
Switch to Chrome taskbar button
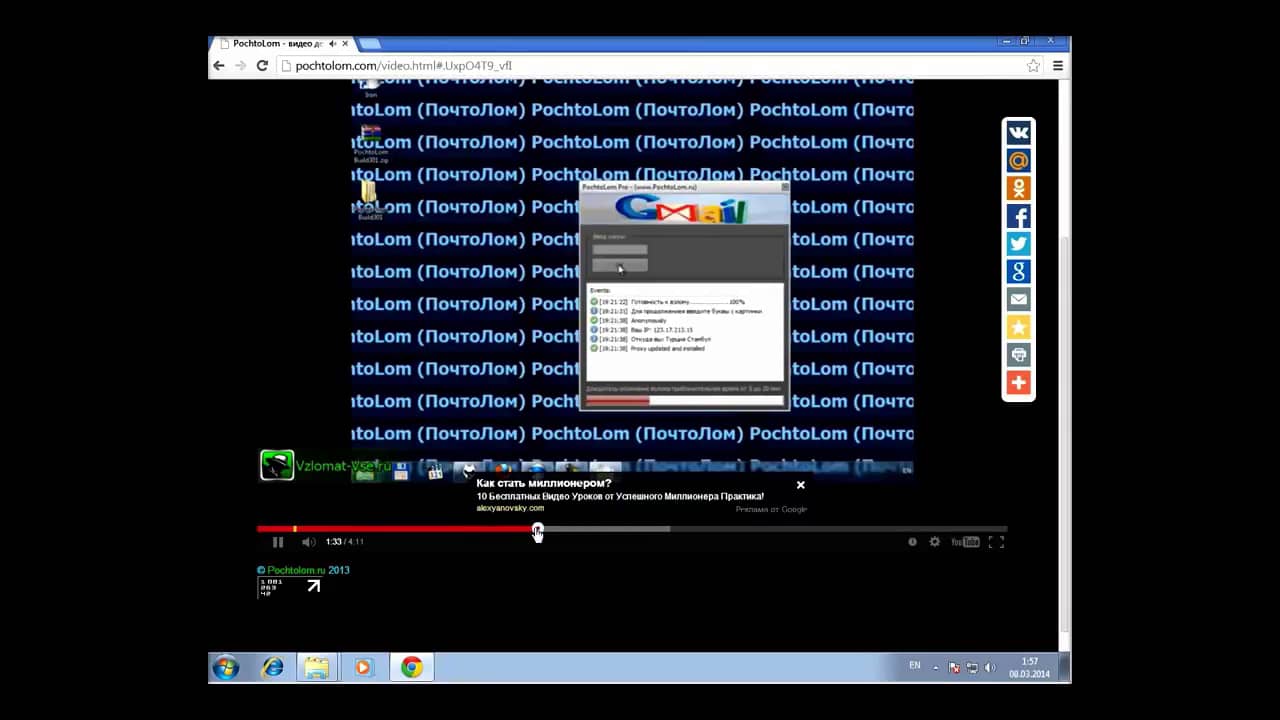click(x=412, y=668)
